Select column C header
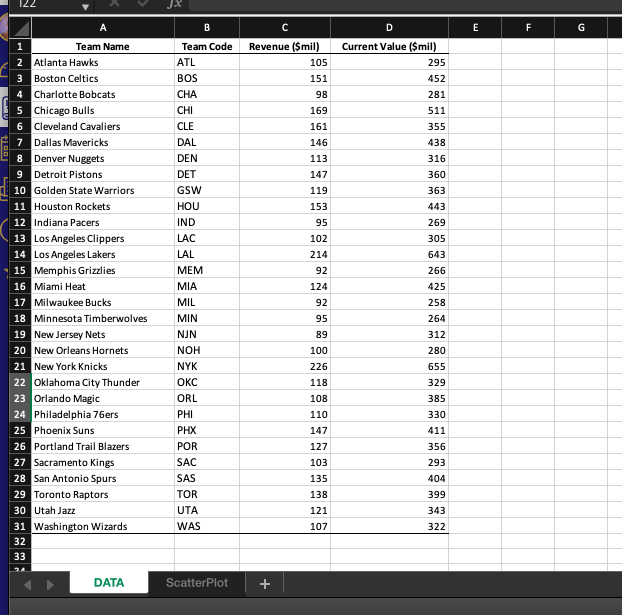 pos(285,28)
